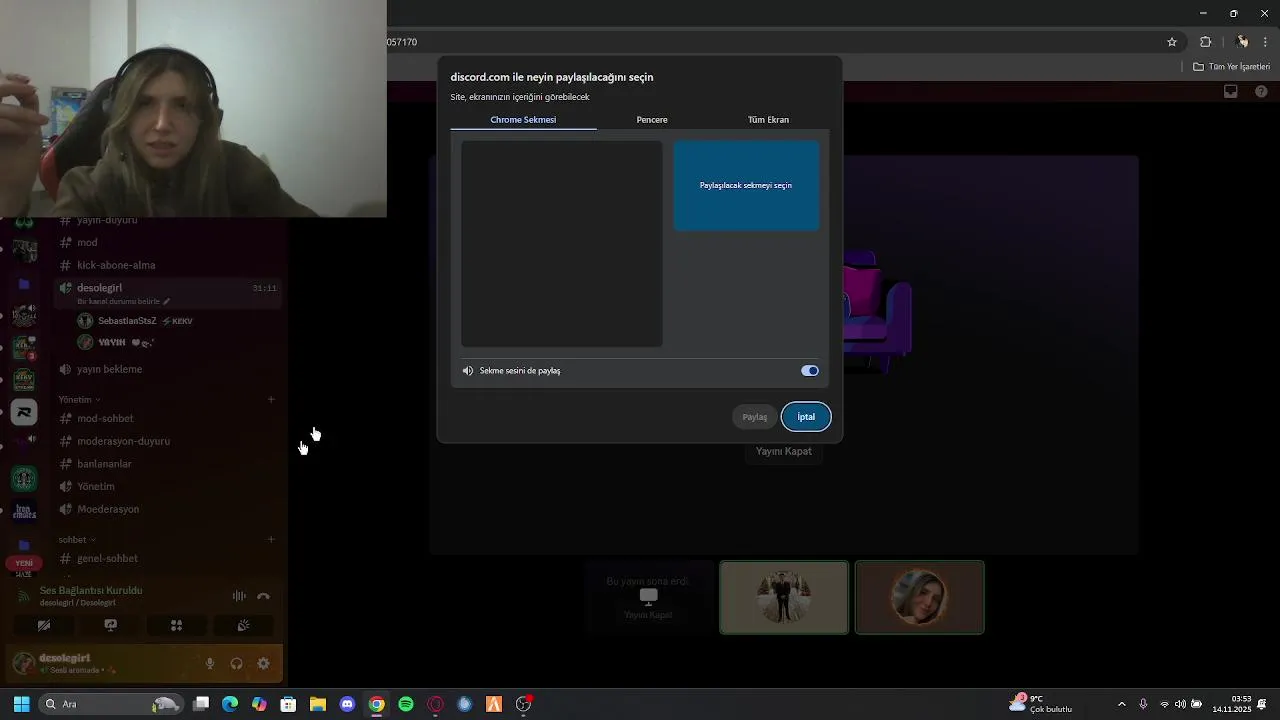Open Discord inbox icon
Screen dimensions: 1280x720
coord(1231,91)
